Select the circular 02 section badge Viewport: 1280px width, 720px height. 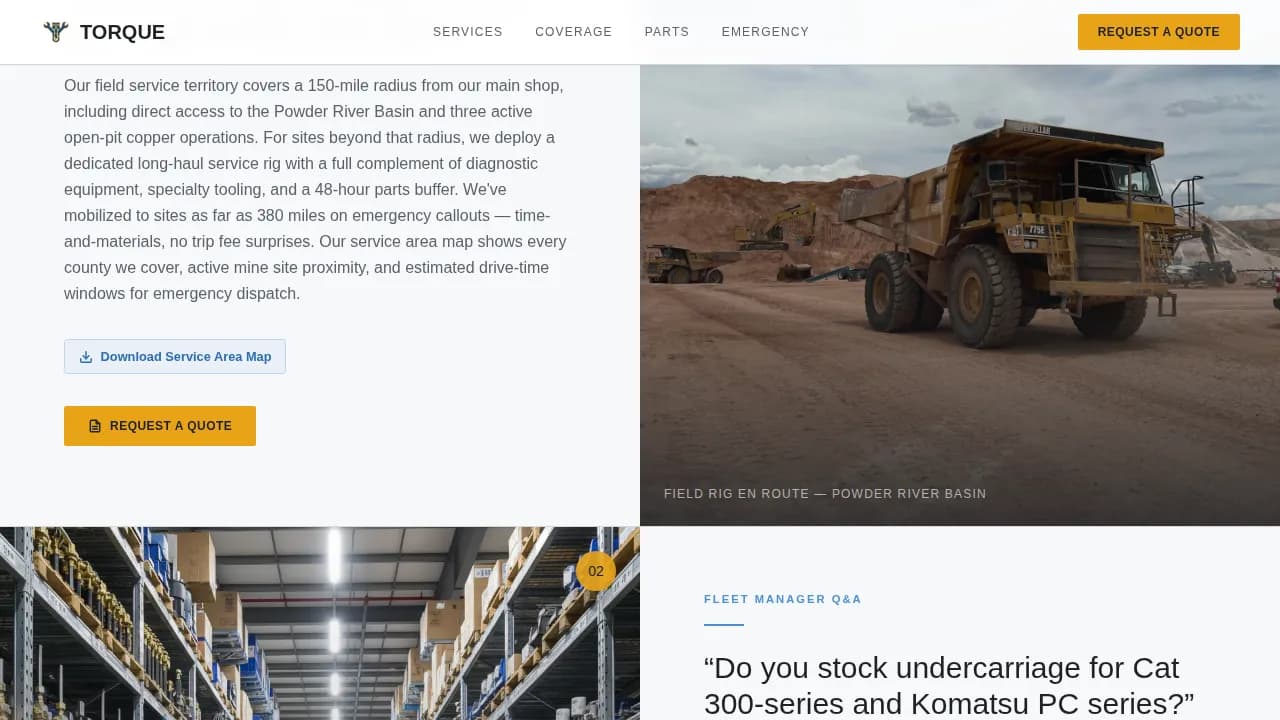[x=596, y=571]
